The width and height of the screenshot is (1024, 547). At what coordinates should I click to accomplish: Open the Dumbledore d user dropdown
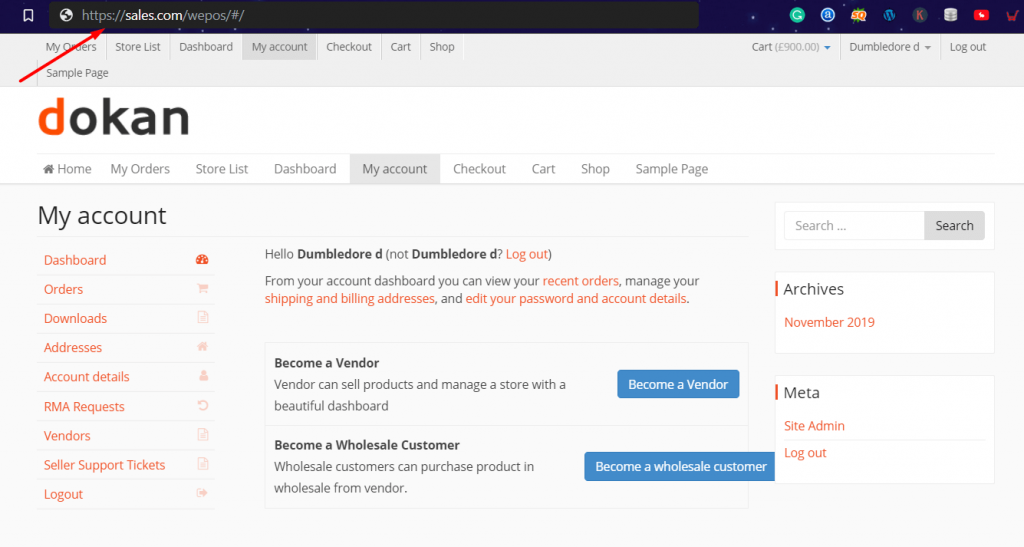point(889,47)
